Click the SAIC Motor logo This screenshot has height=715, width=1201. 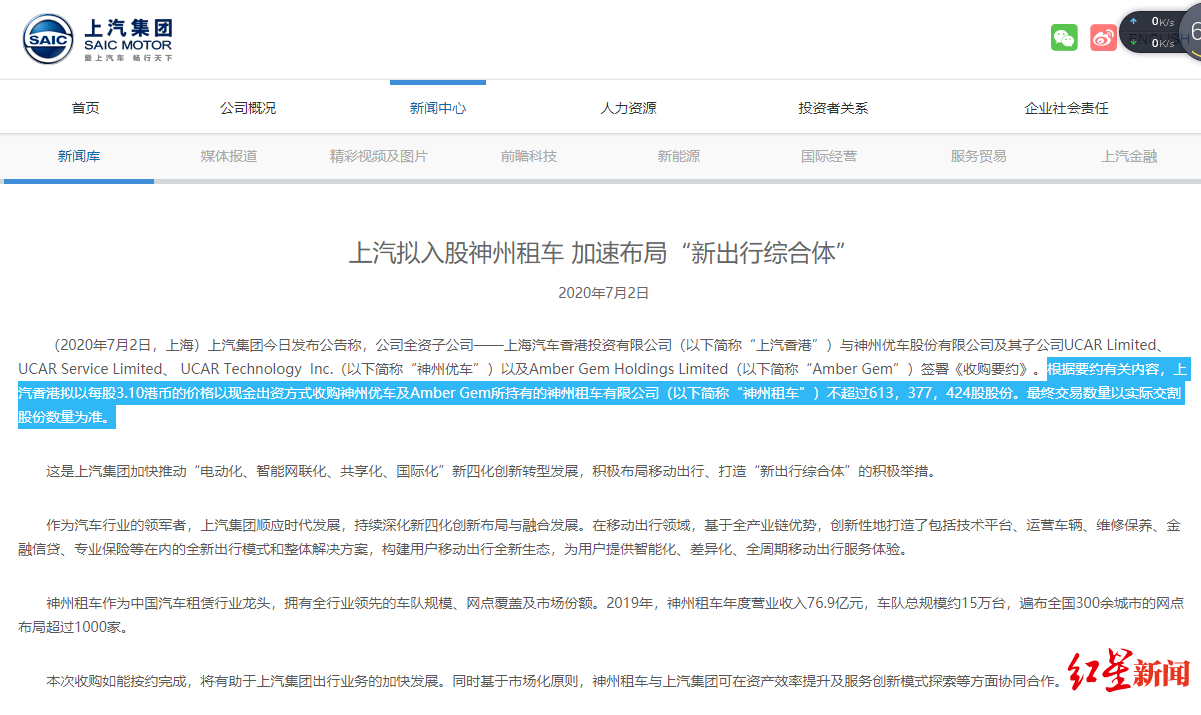(98, 39)
